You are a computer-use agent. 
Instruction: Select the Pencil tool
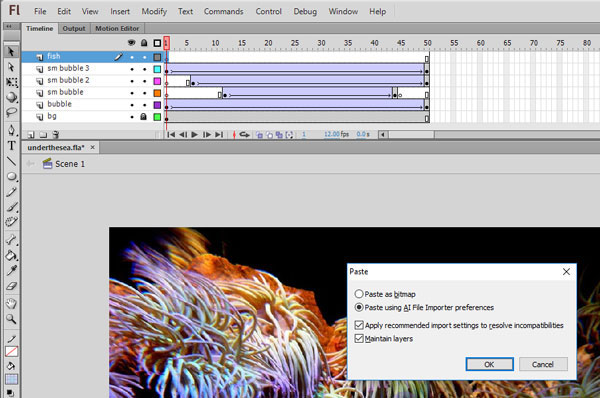(11, 191)
